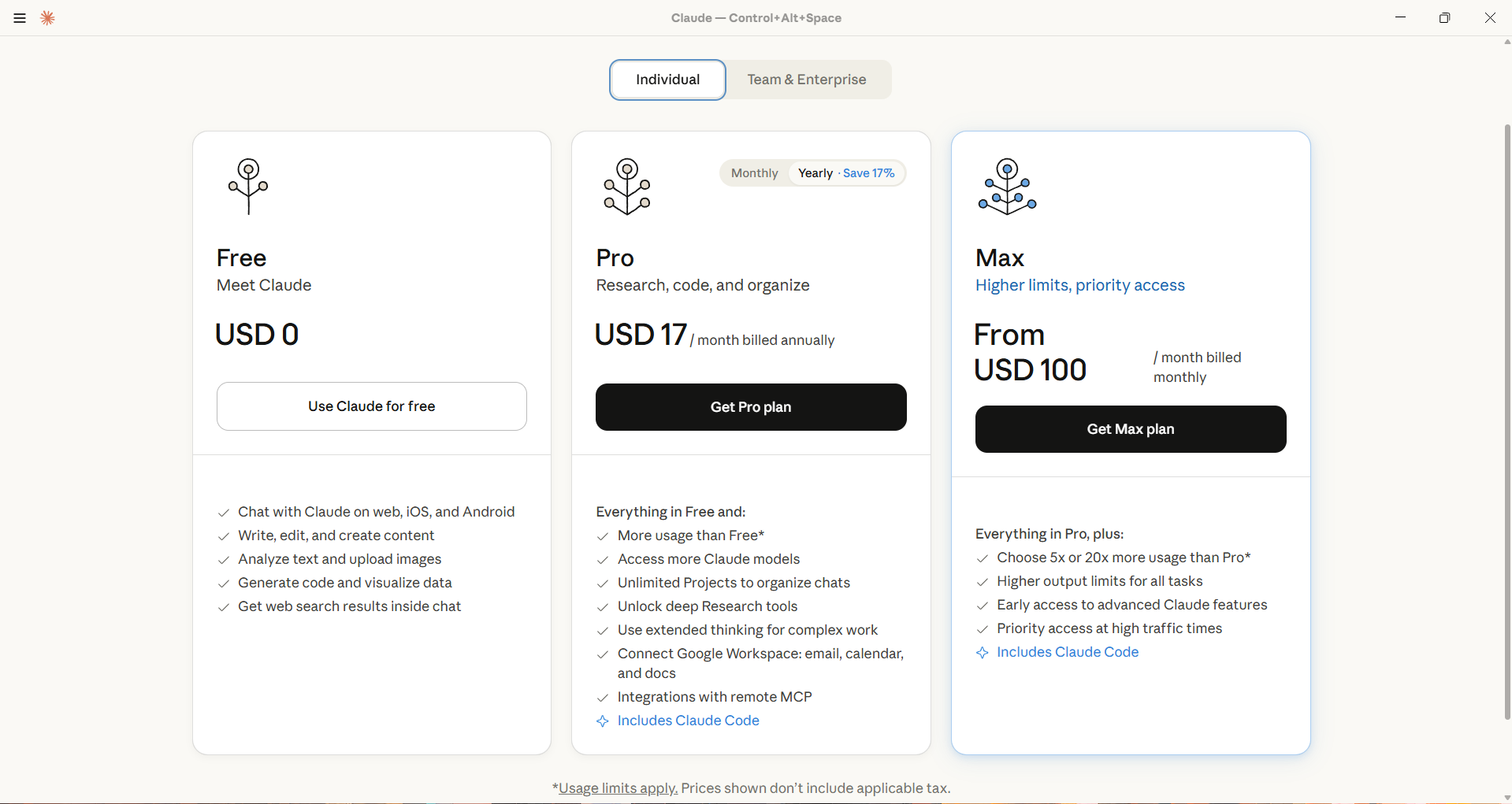Click the vertical scrollbar thumb
Viewport: 1512px width, 804px height.
pyautogui.click(x=1507, y=421)
